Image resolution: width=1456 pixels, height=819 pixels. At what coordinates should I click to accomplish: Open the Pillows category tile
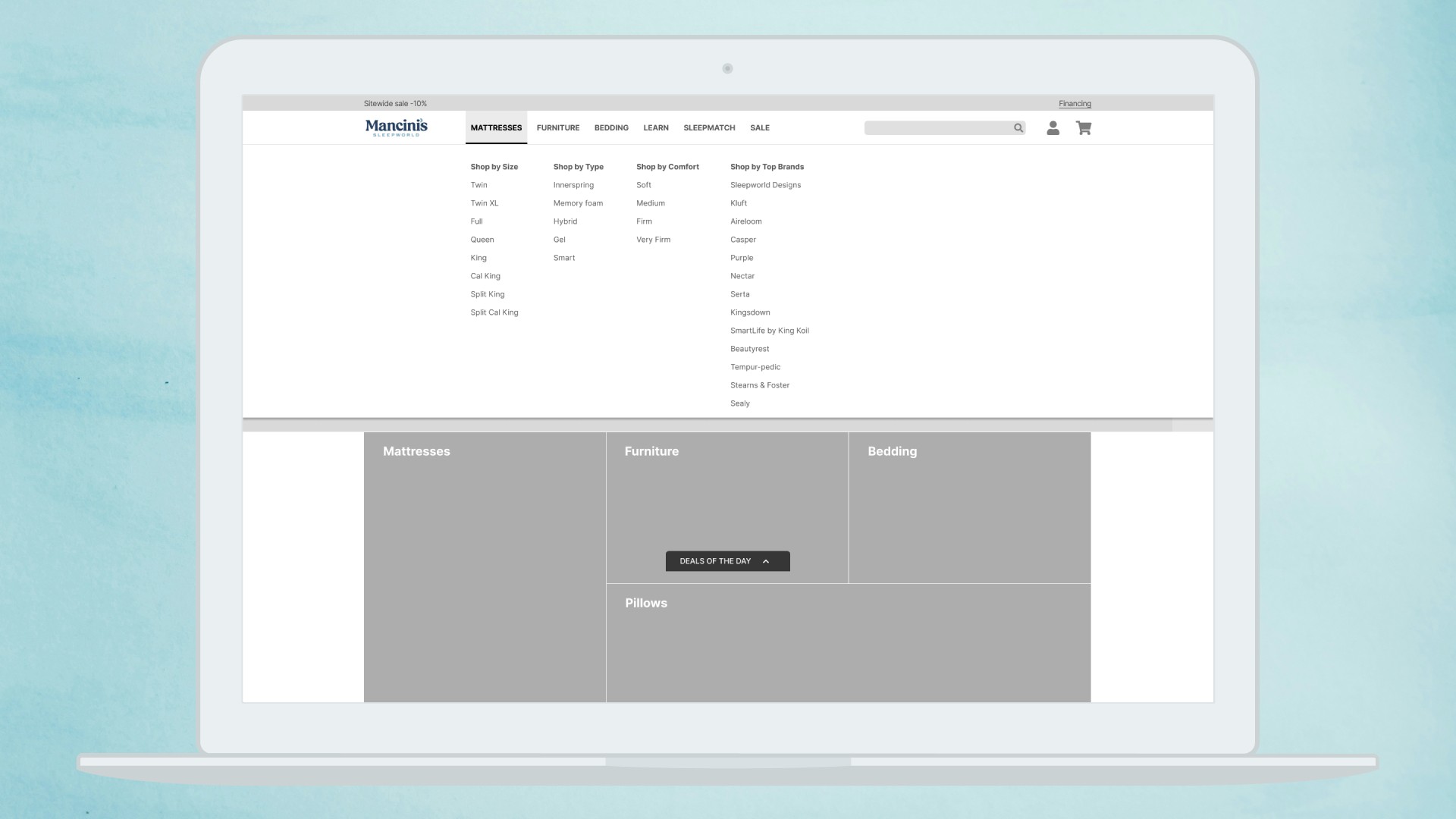coord(848,643)
